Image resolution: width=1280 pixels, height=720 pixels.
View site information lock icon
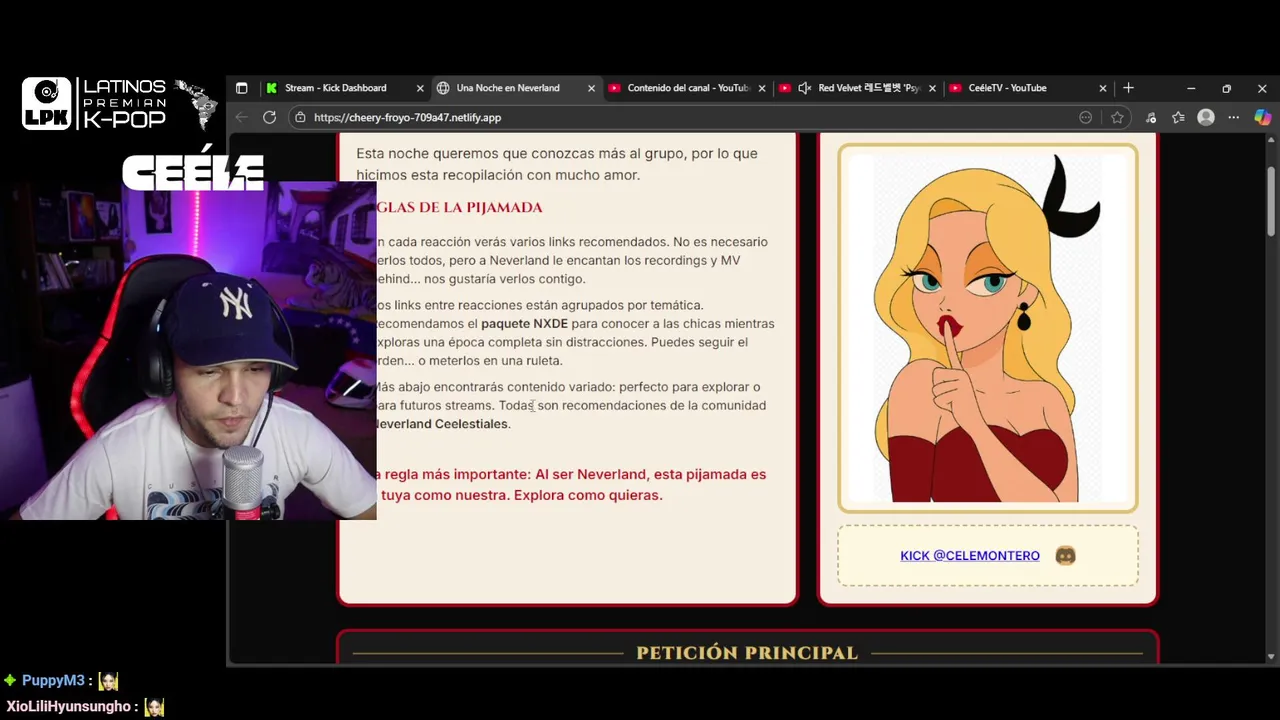pyautogui.click(x=300, y=117)
